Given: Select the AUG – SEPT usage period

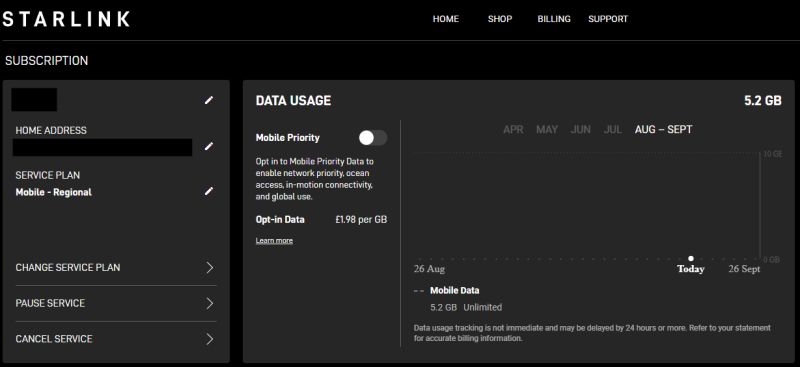Looking at the screenshot, I should (x=663, y=130).
